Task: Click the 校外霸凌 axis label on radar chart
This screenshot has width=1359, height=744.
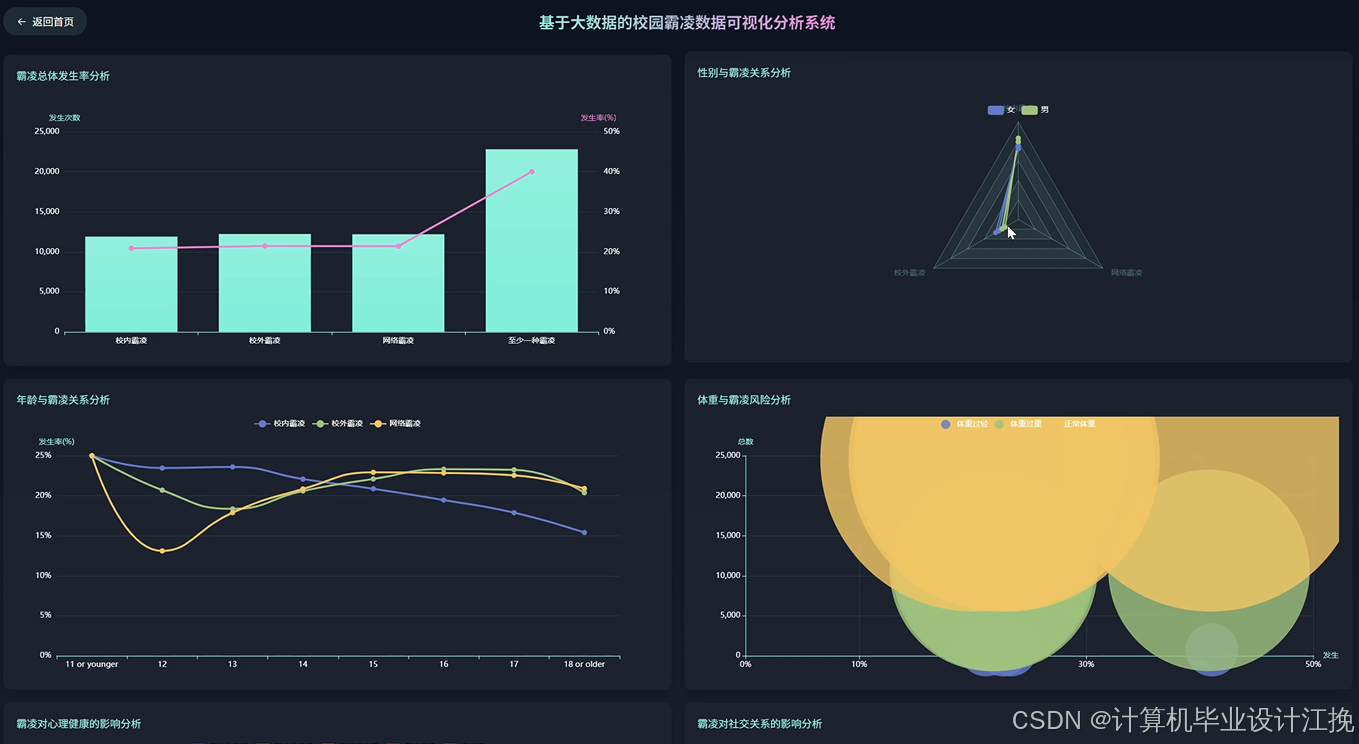Action: click(909, 273)
